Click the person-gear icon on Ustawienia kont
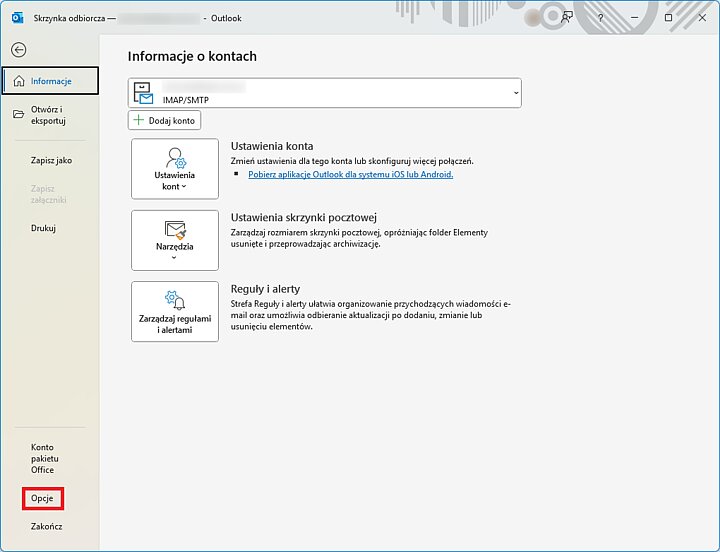 [x=175, y=158]
